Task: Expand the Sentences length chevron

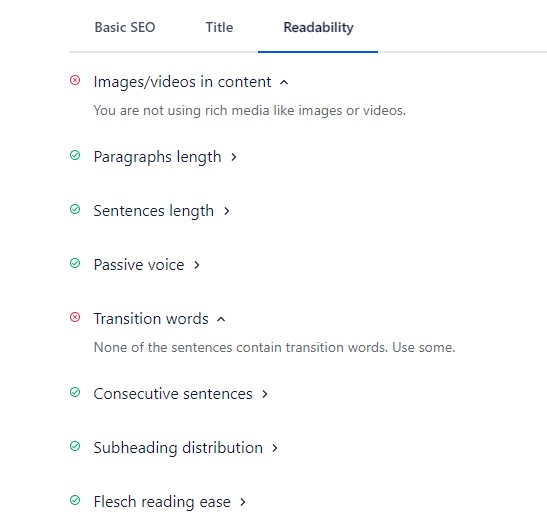Action: click(227, 211)
